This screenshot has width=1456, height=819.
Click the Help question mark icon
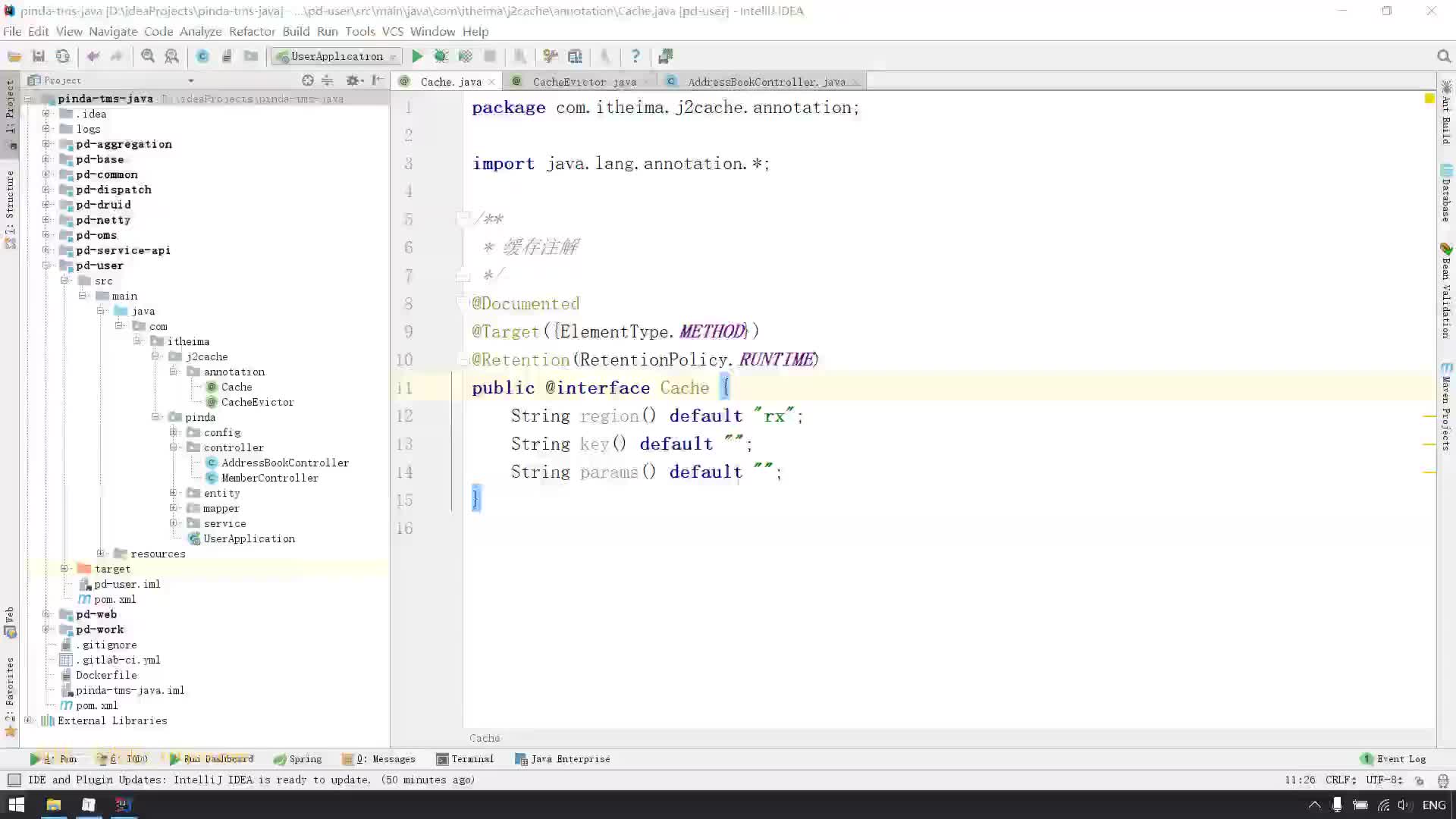coord(635,56)
